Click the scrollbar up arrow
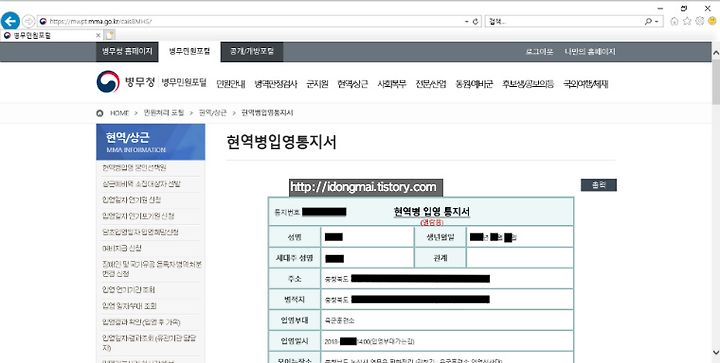 [716, 53]
